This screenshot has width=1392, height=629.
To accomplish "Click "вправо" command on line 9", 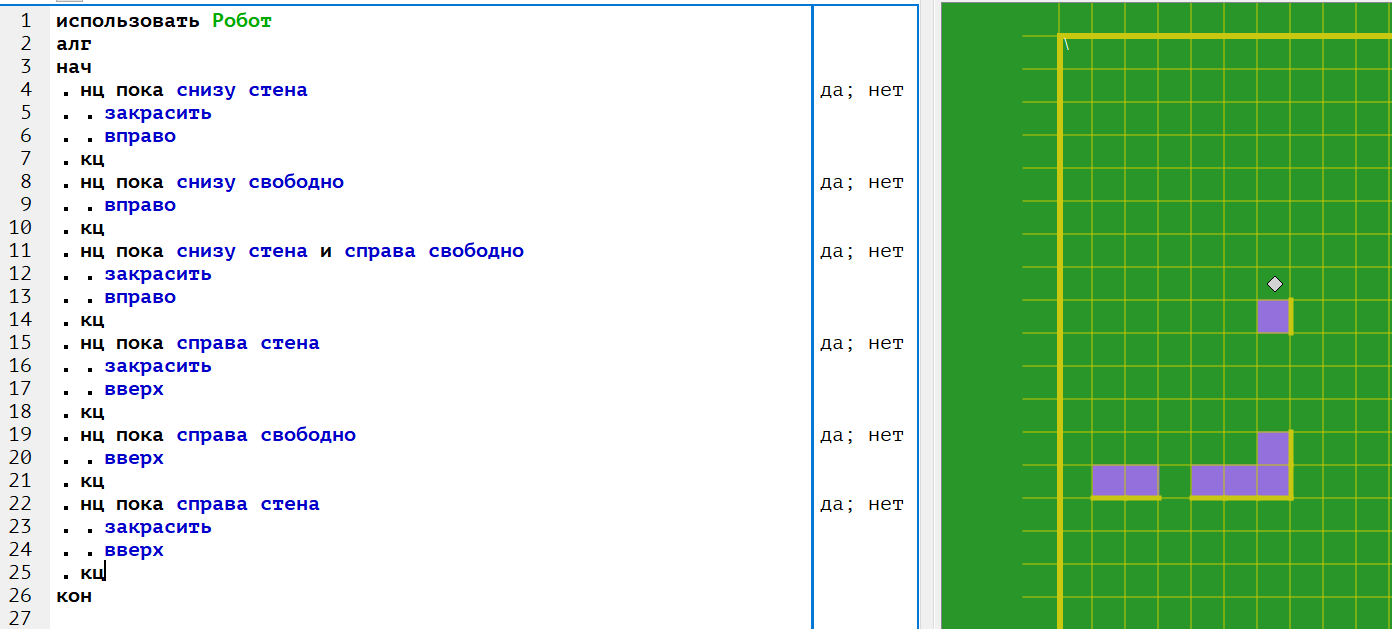I will pyautogui.click(x=140, y=205).
